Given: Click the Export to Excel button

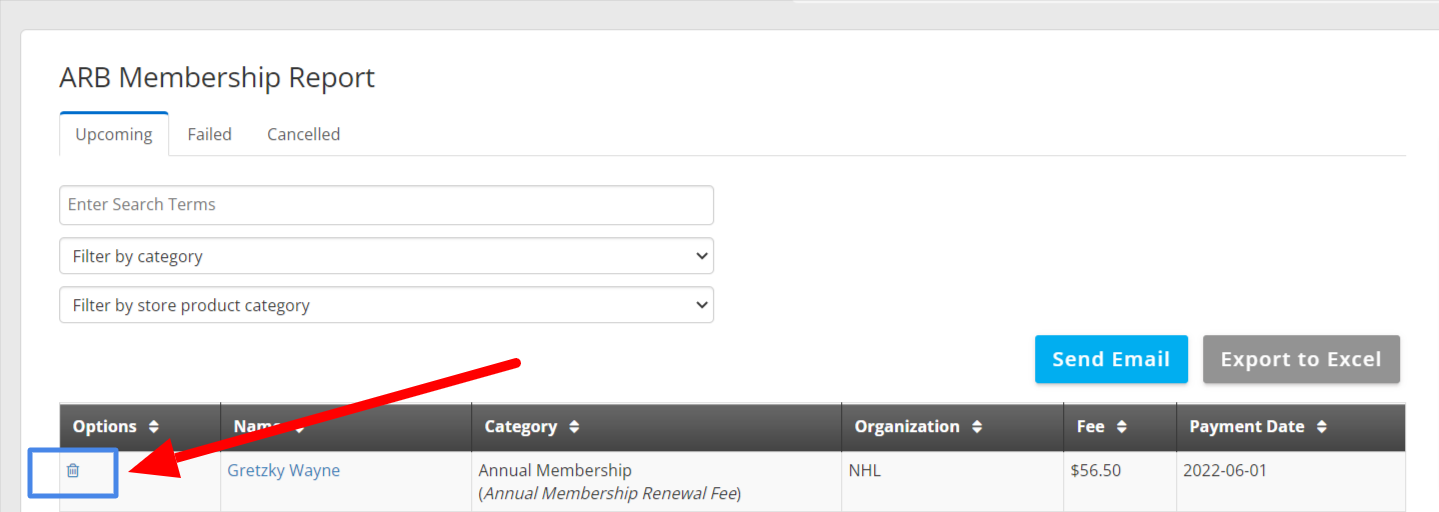Looking at the screenshot, I should 1301,359.
